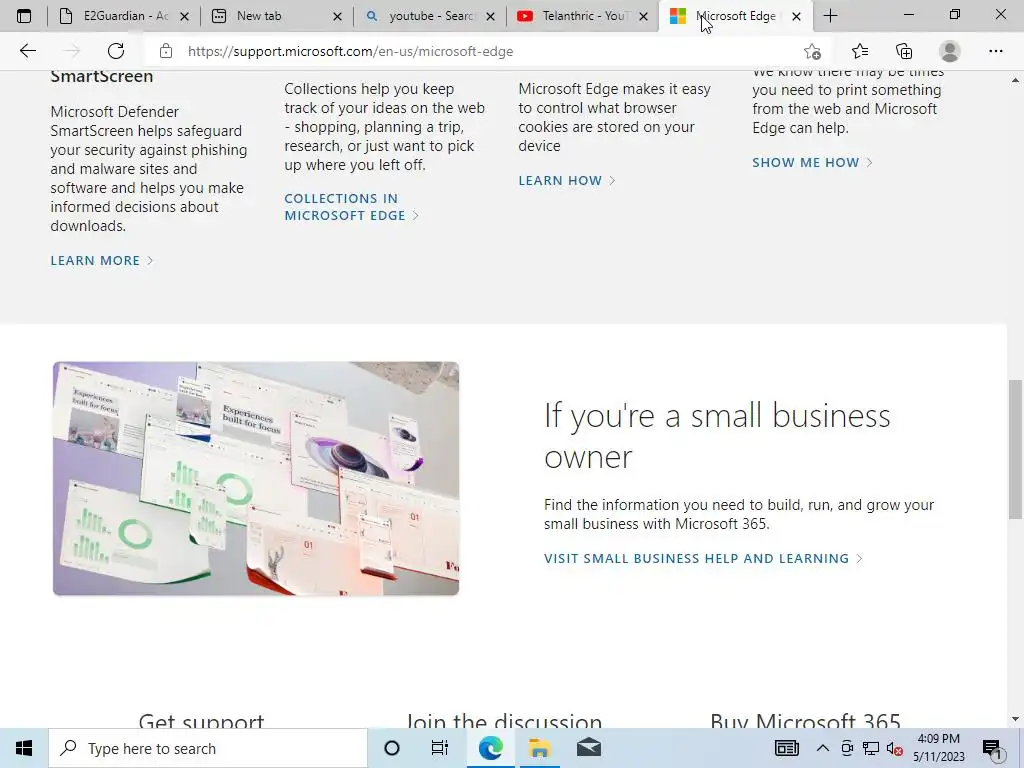1024x768 pixels.
Task: Click the page vertical scrollbar thumb
Action: coord(1015,449)
